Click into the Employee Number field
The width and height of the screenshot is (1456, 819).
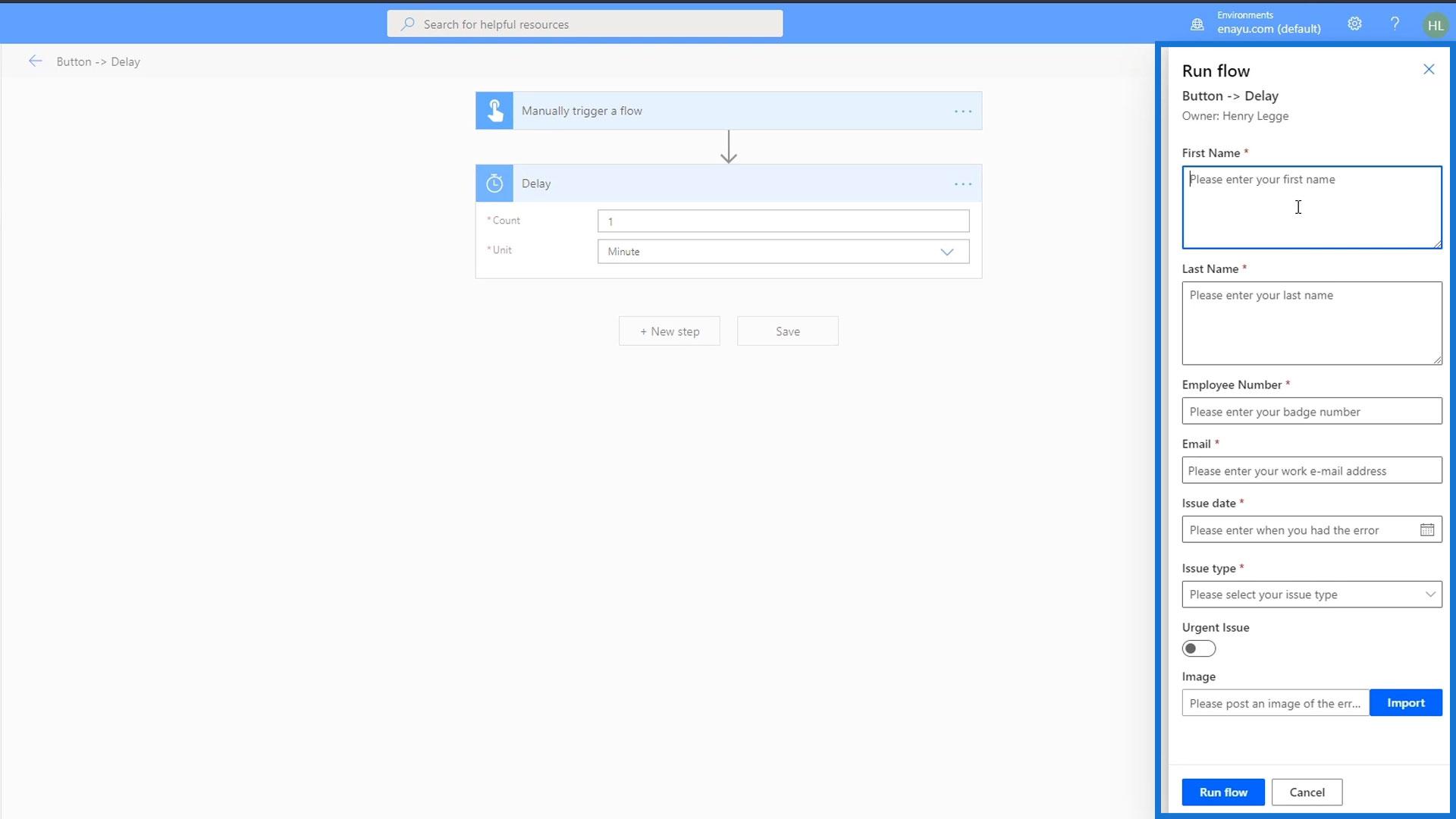(x=1311, y=412)
